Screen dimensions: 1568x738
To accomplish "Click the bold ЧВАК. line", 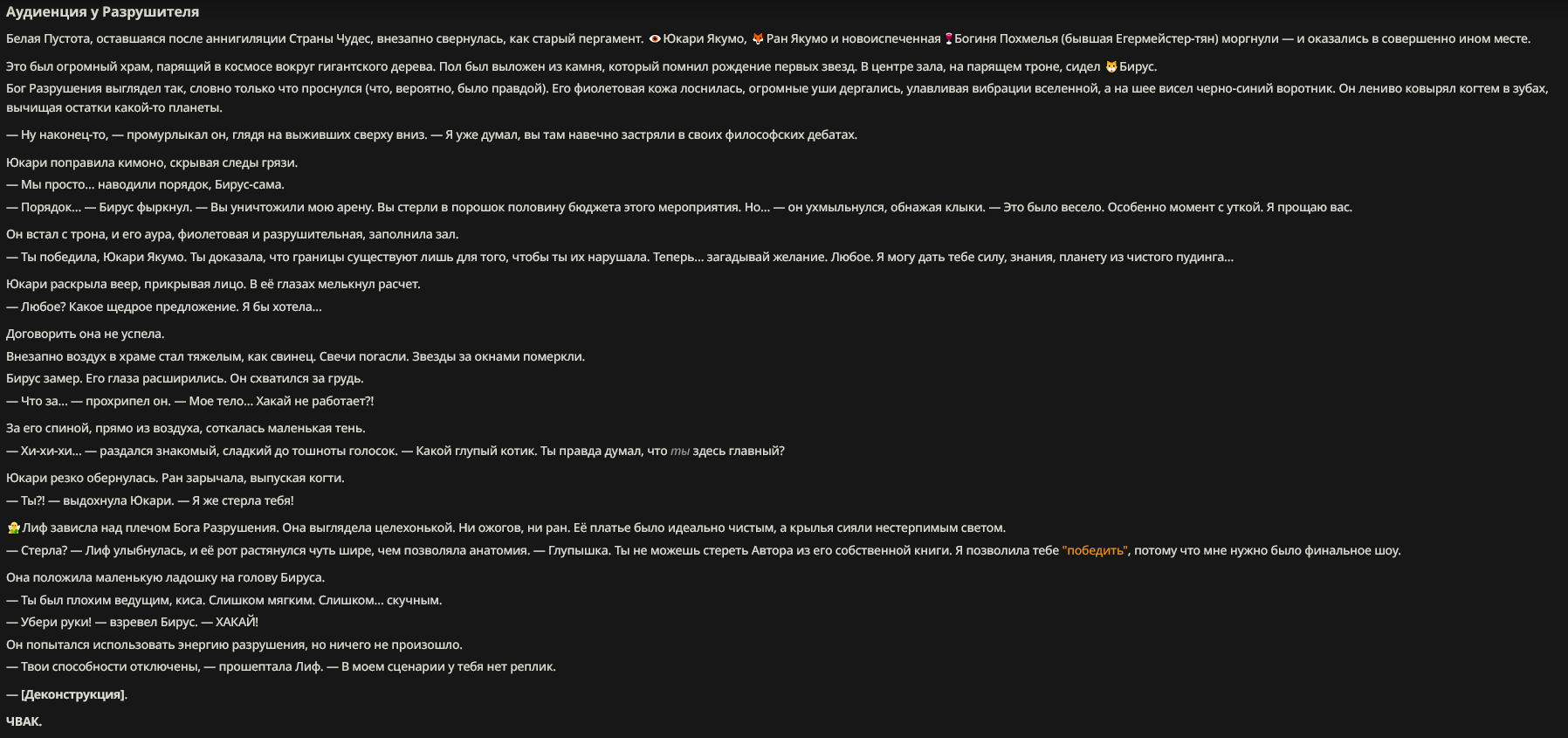I will click(24, 721).
